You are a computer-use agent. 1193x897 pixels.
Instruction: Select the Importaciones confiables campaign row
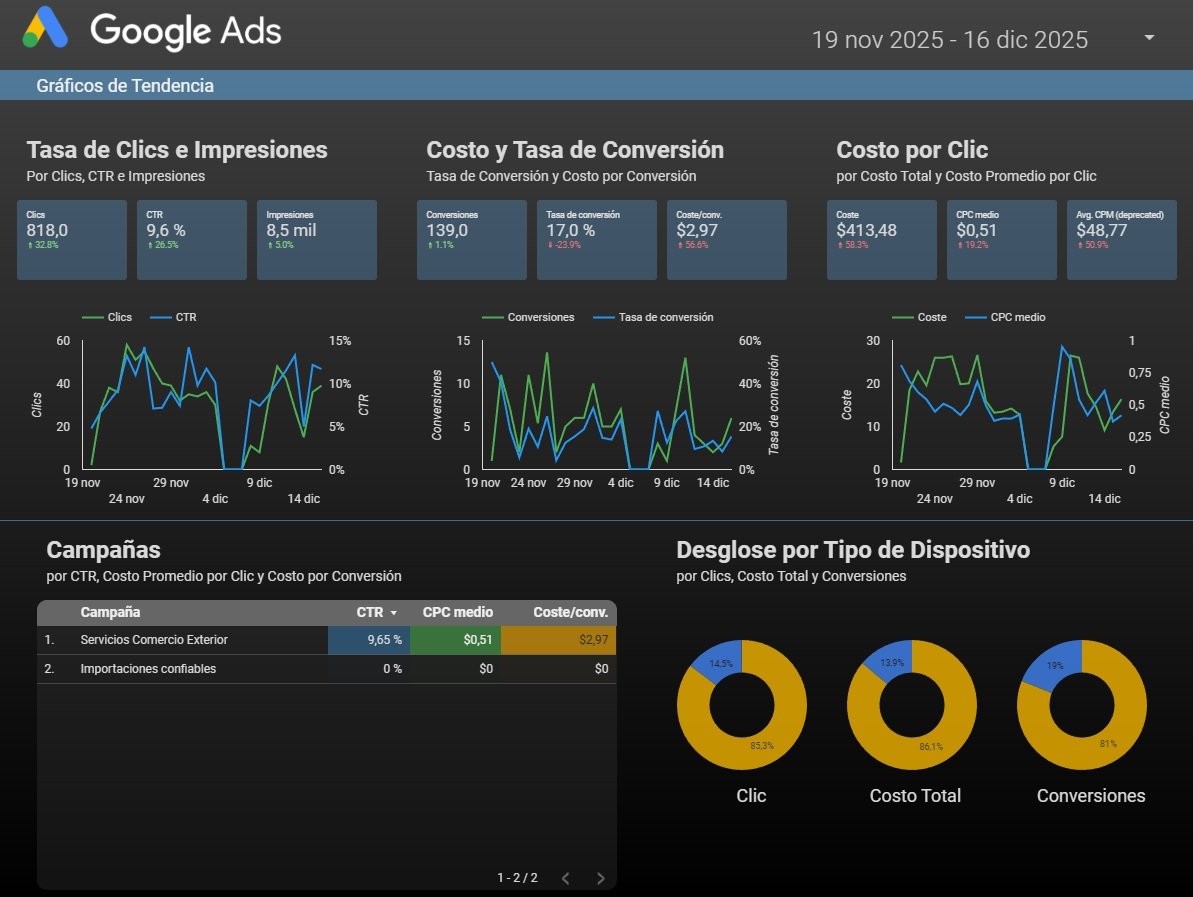[x=148, y=669]
